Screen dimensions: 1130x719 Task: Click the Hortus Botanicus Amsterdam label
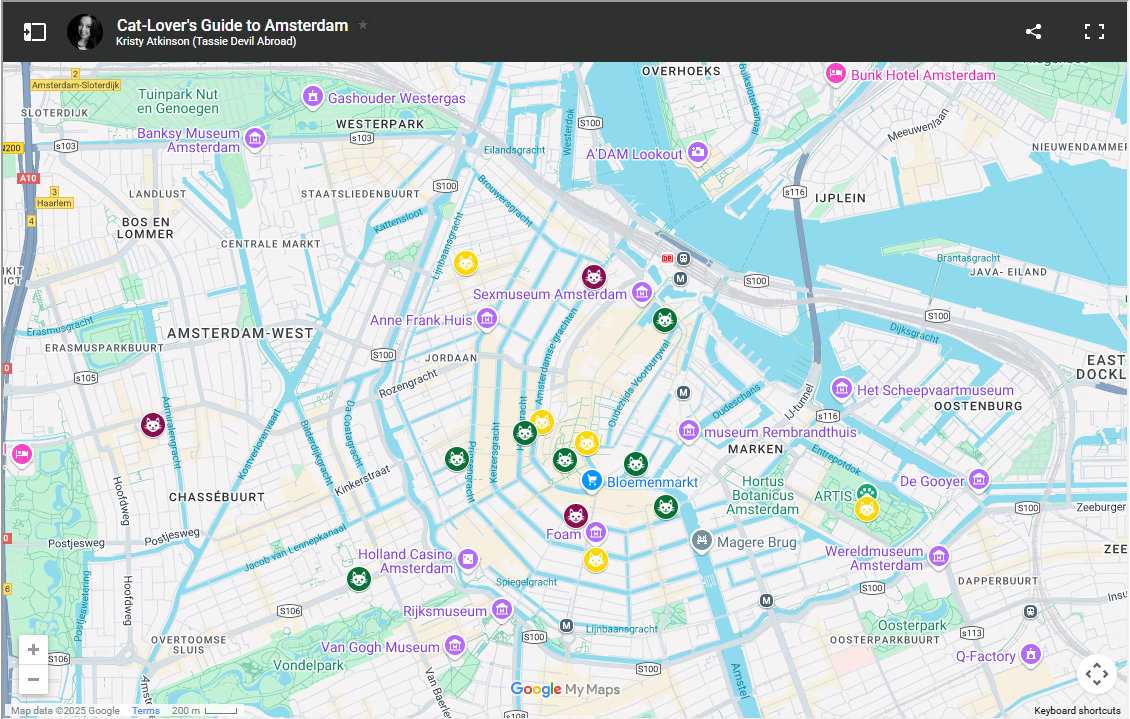(x=763, y=495)
